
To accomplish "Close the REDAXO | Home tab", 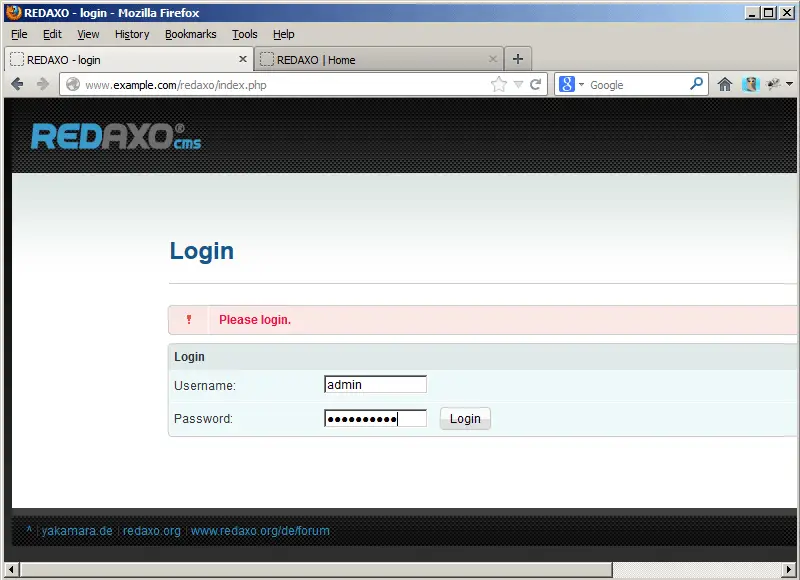I will click(492, 59).
